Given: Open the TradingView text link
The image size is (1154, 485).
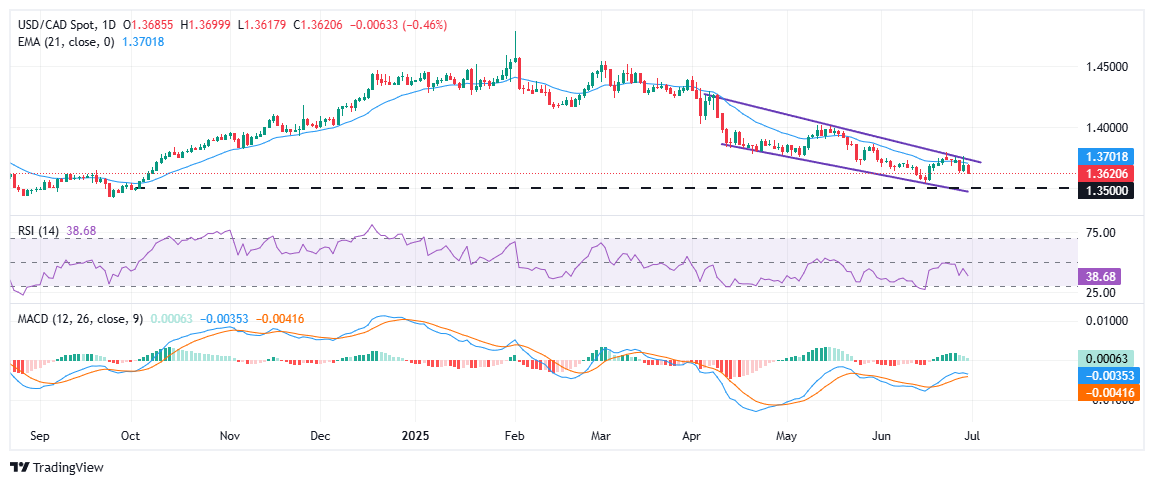Looking at the screenshot, I should 68,467.
